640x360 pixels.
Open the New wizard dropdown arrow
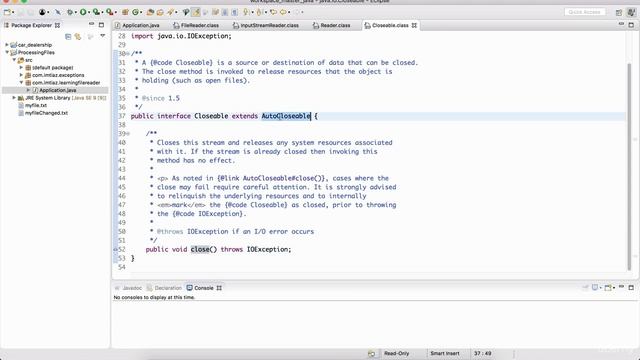point(13,12)
